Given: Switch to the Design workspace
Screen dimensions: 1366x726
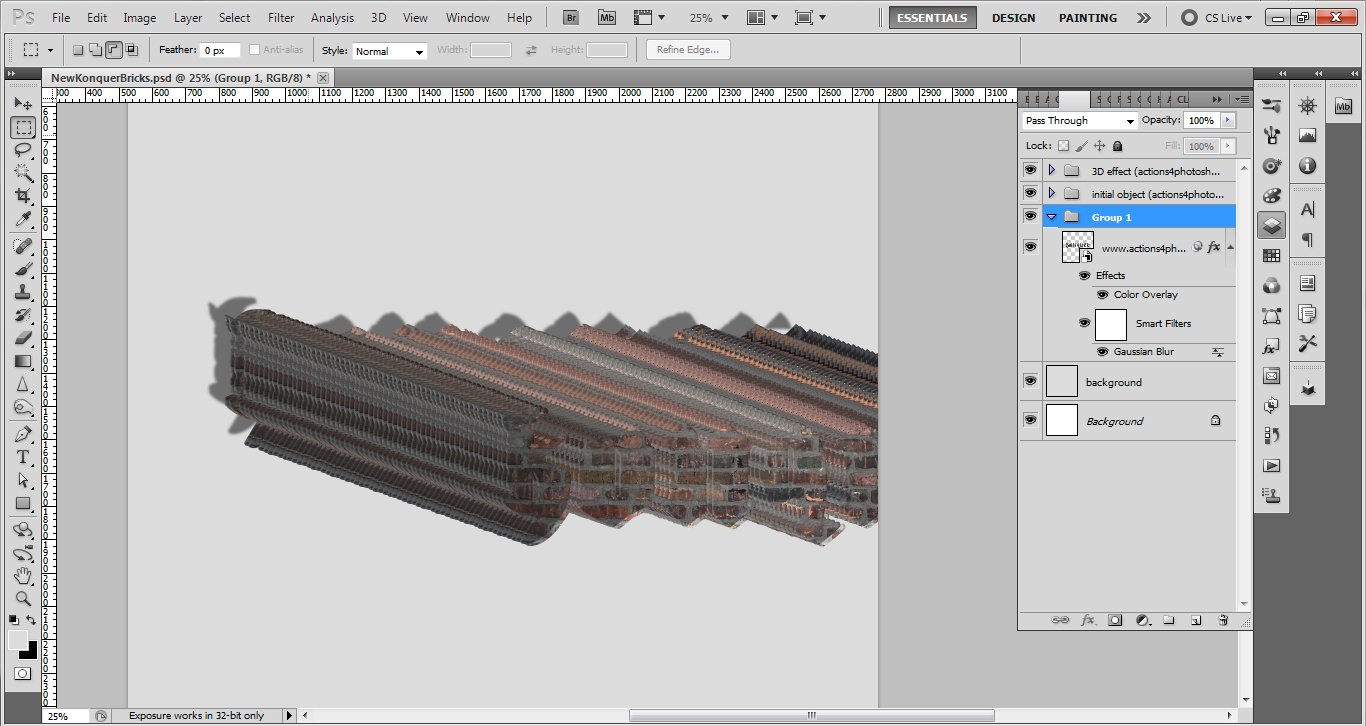Looking at the screenshot, I should [1014, 18].
